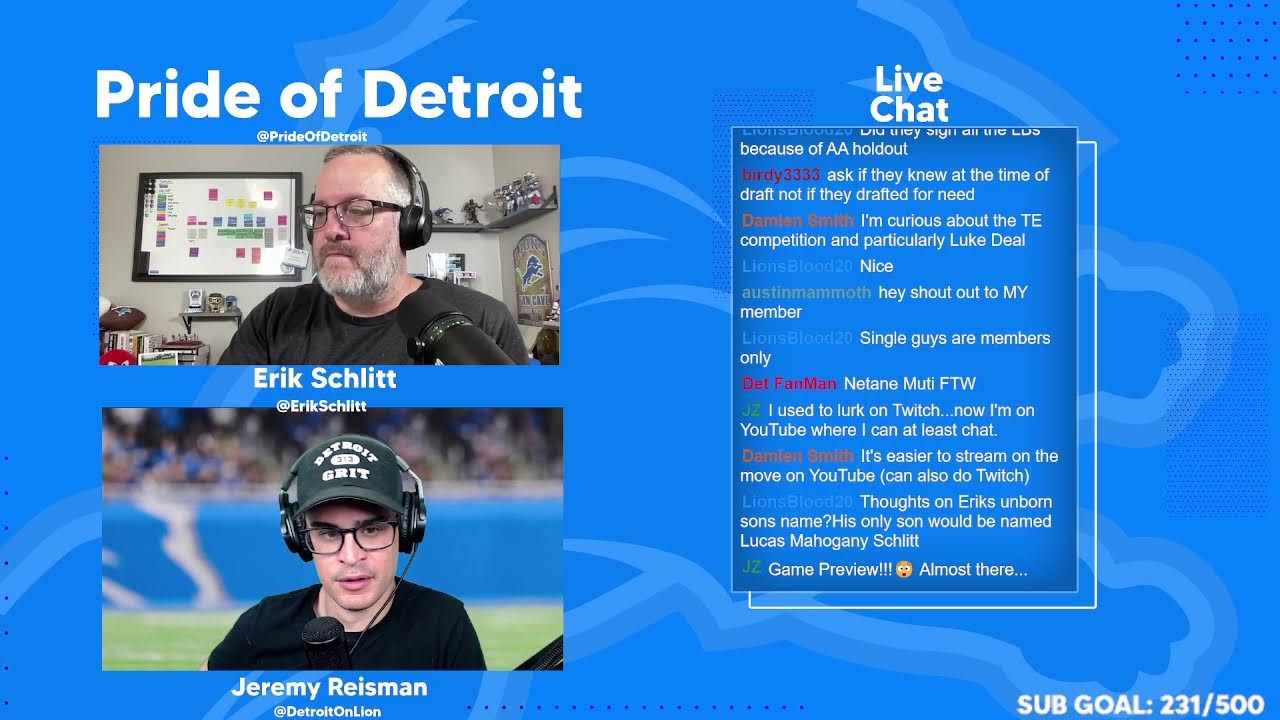Click the @PrideOfDetroit handle
The height and width of the screenshot is (720, 1280).
[x=312, y=136]
